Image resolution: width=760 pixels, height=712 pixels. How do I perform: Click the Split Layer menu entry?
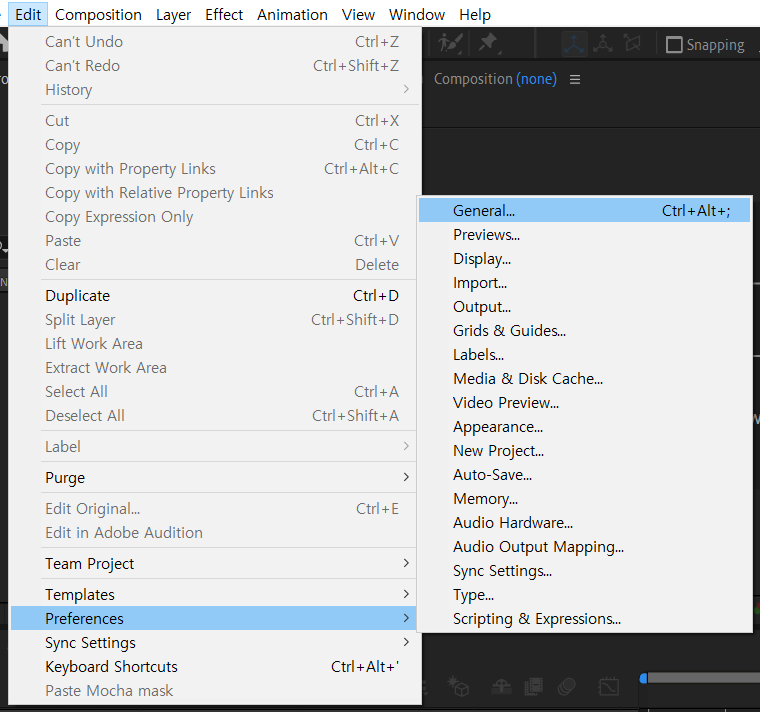click(x=214, y=320)
